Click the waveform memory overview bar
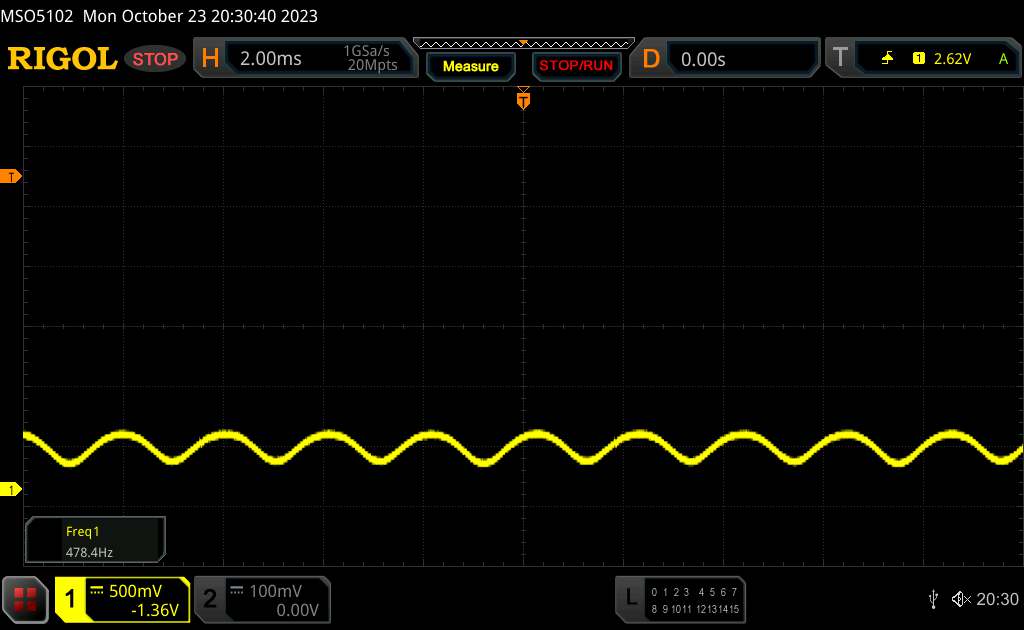Image resolution: width=1024 pixels, height=630 pixels. [524, 44]
